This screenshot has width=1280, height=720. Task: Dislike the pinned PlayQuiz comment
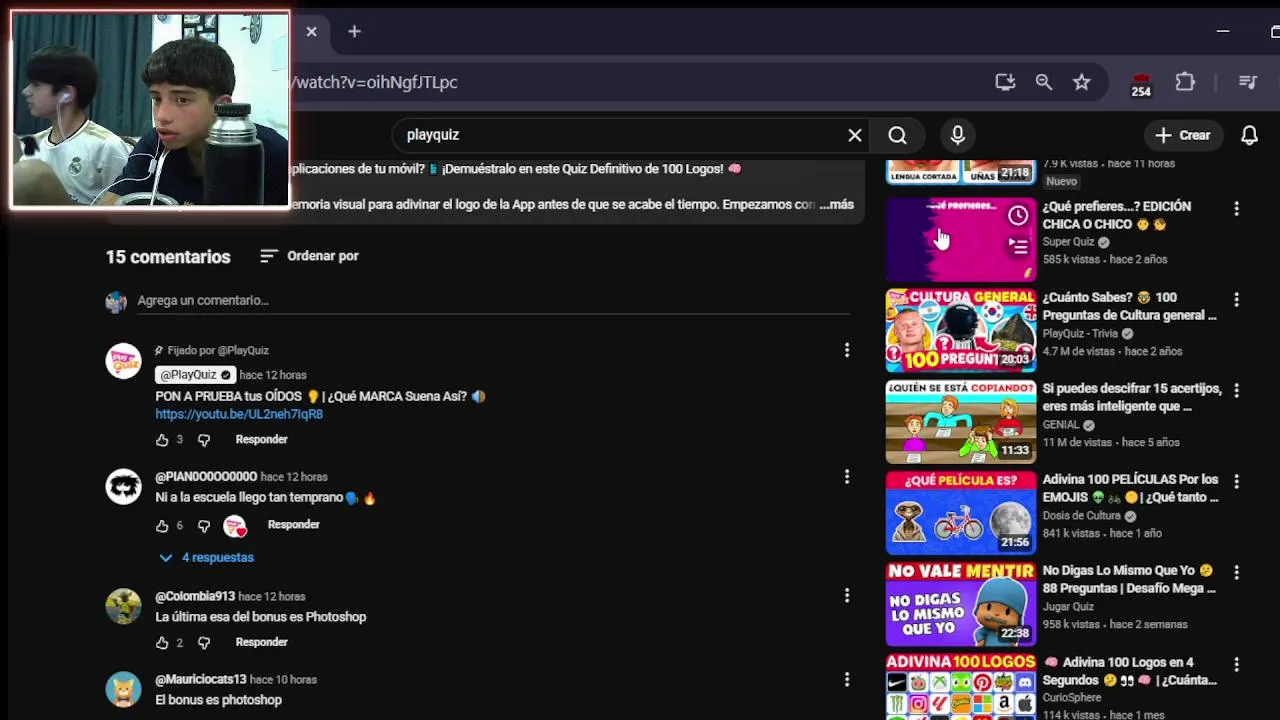(x=204, y=440)
